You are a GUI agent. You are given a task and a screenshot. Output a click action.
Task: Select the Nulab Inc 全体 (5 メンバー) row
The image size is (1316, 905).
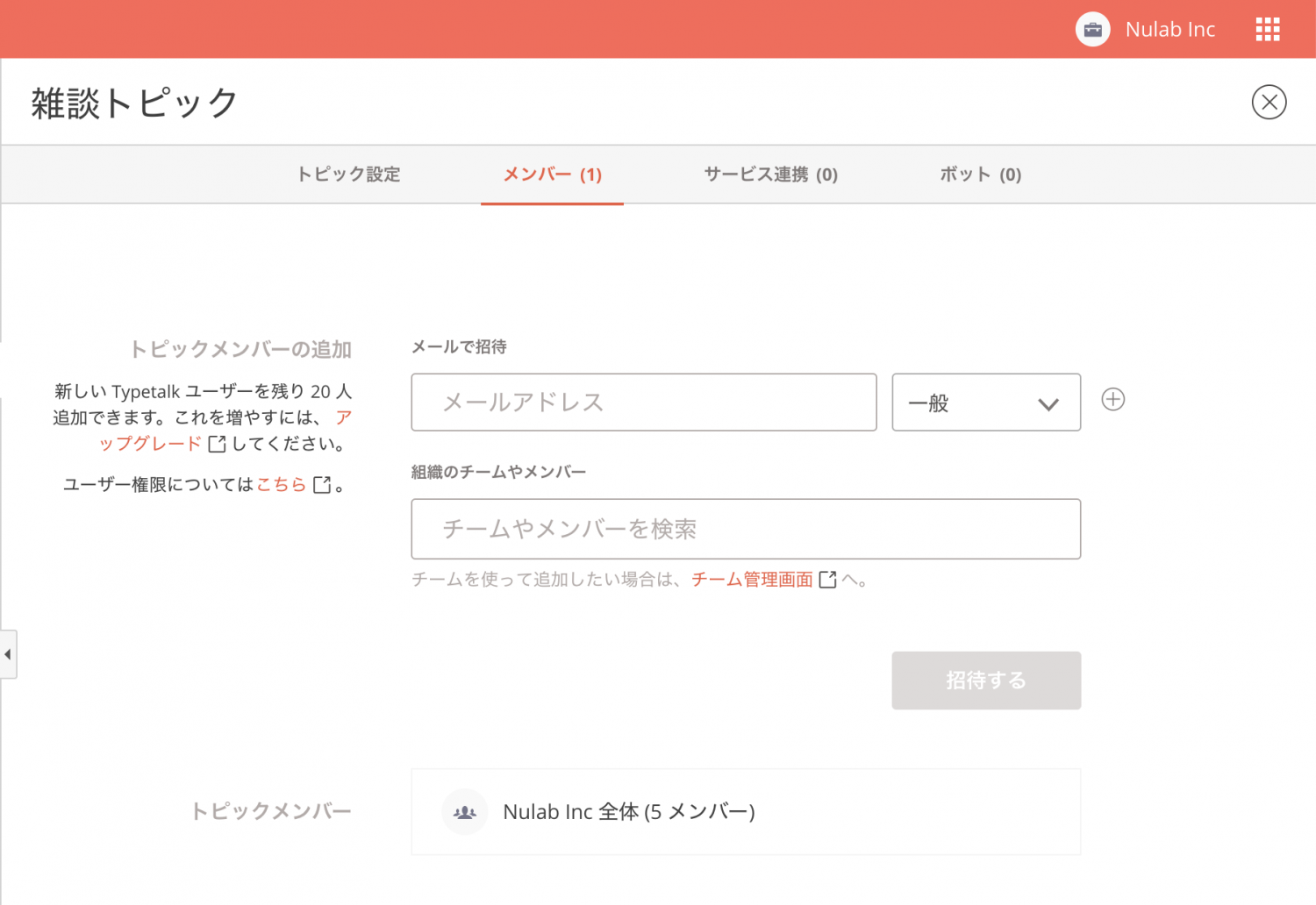point(746,812)
